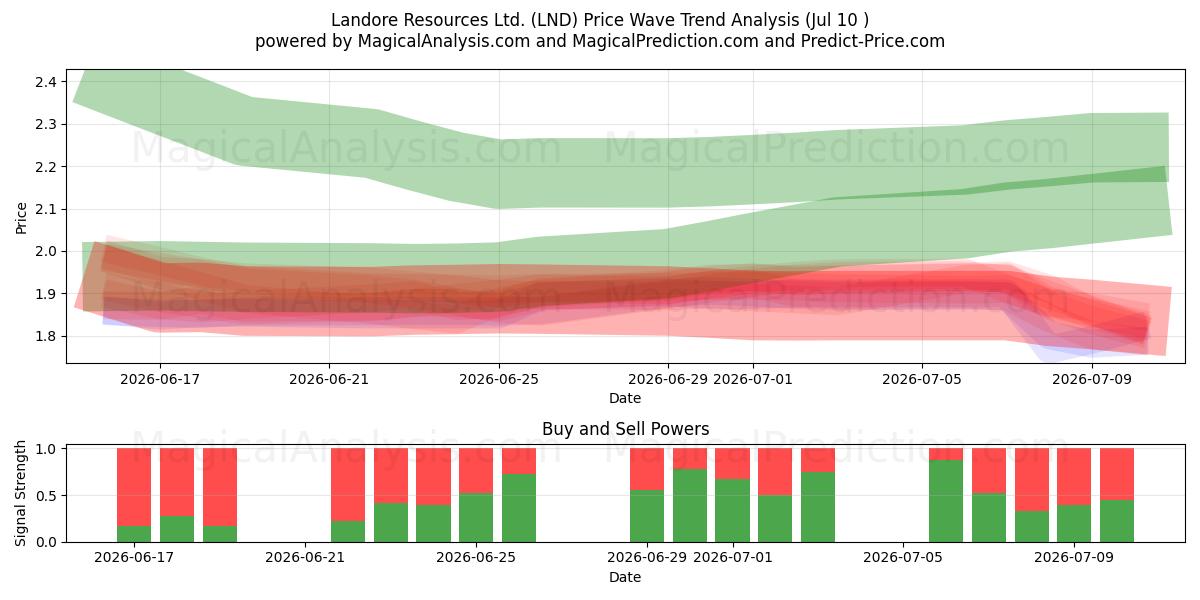Click the 'powered by MagicalAnalysis.com' subtitle line

pyautogui.click(x=600, y=41)
